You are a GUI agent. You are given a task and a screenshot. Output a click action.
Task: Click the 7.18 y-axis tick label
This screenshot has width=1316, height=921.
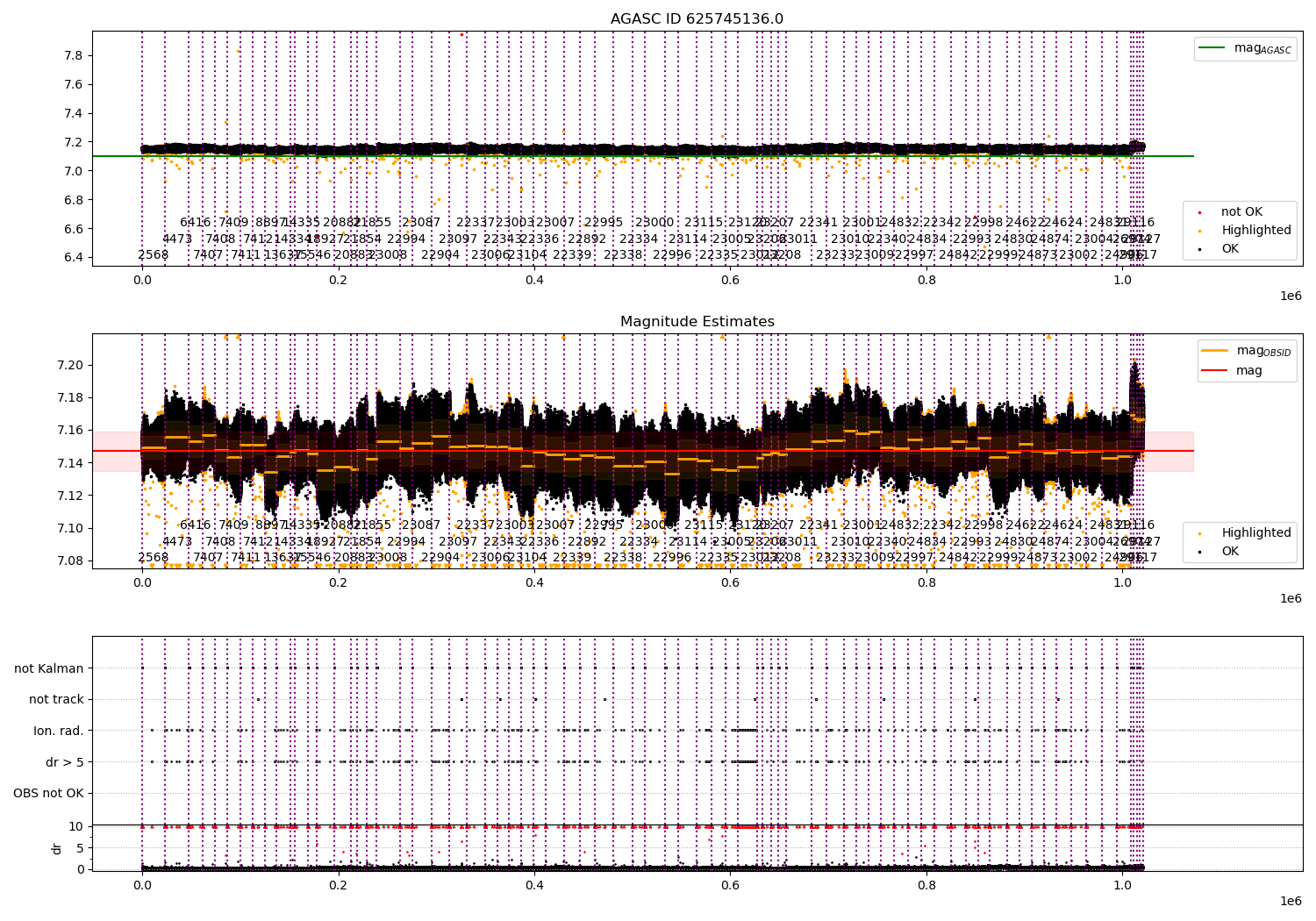tap(70, 397)
